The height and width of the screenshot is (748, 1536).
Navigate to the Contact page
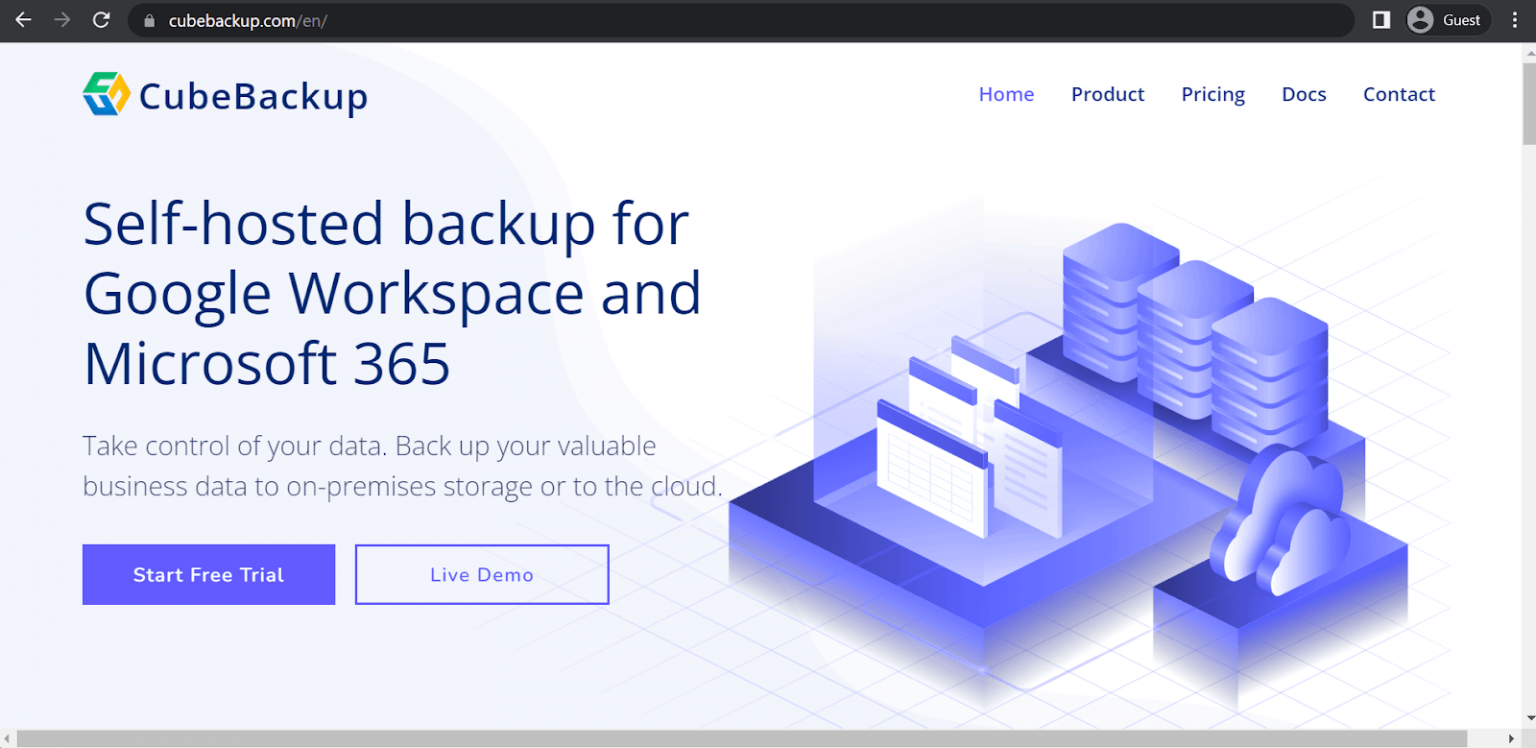tap(1398, 94)
